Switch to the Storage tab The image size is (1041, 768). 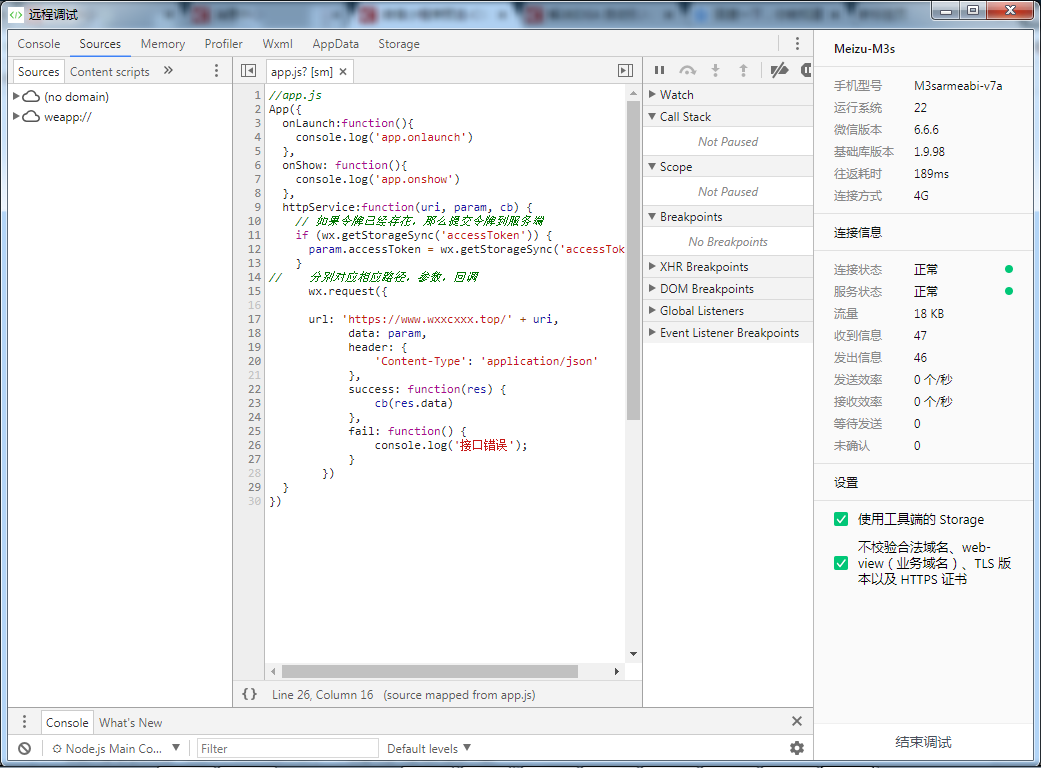pos(399,44)
